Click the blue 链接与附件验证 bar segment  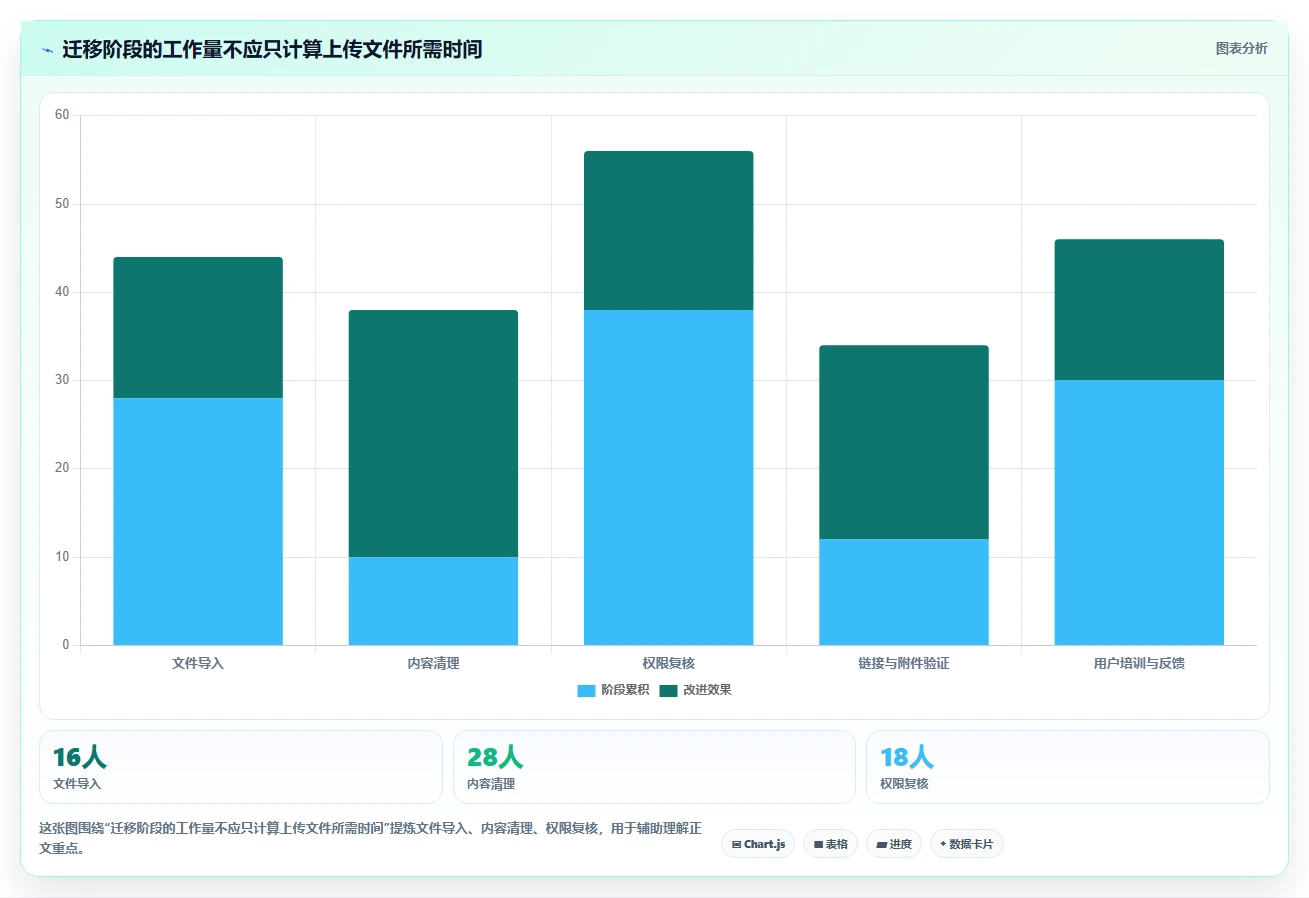click(x=904, y=592)
